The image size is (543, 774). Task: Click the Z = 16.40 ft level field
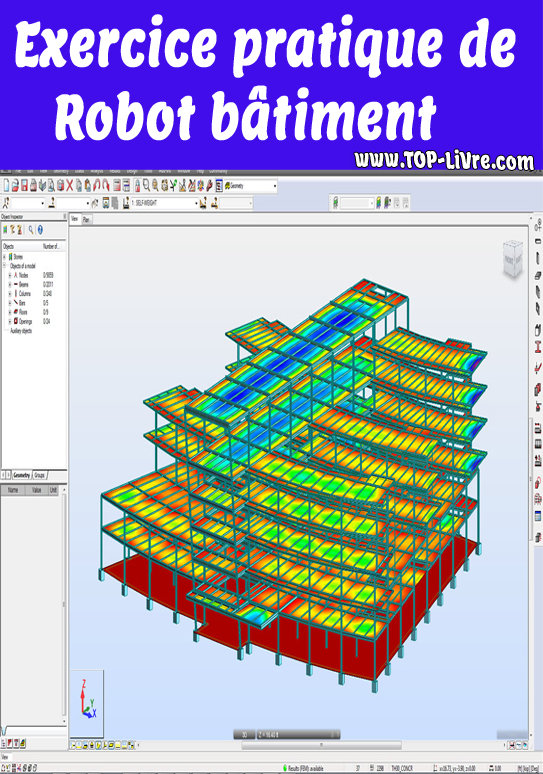coord(298,735)
